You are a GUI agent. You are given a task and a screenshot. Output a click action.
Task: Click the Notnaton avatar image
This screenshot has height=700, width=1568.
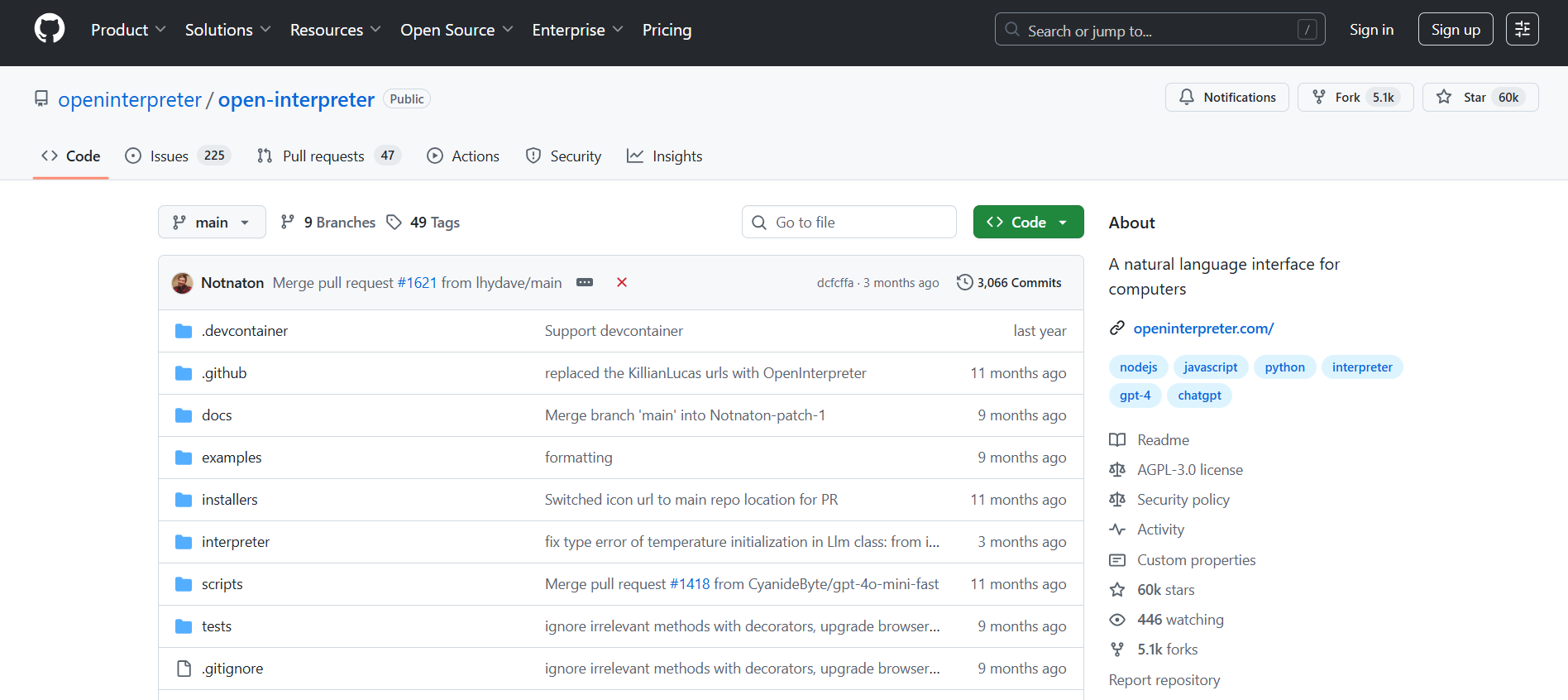(182, 283)
